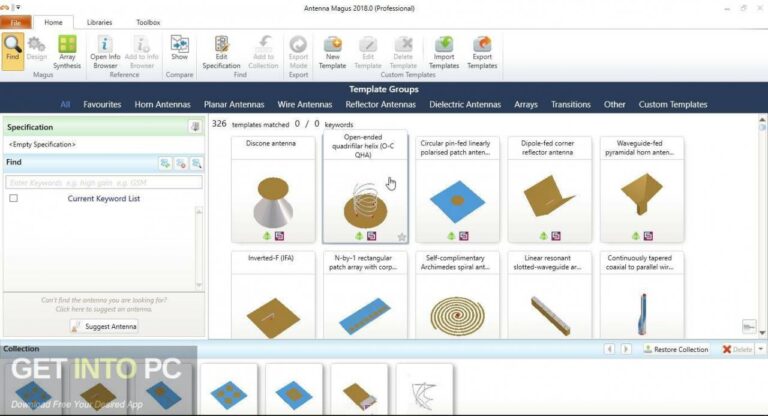The height and width of the screenshot is (416, 768).
Task: Click the Specification panel pin icon
Action: tap(195, 127)
